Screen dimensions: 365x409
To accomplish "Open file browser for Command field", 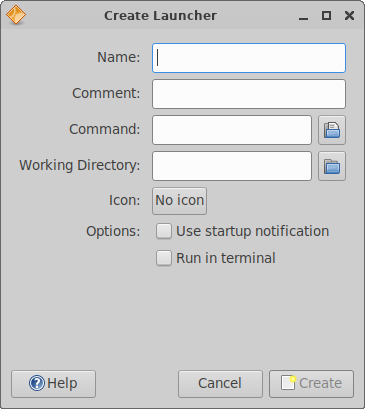I will coord(332,130).
